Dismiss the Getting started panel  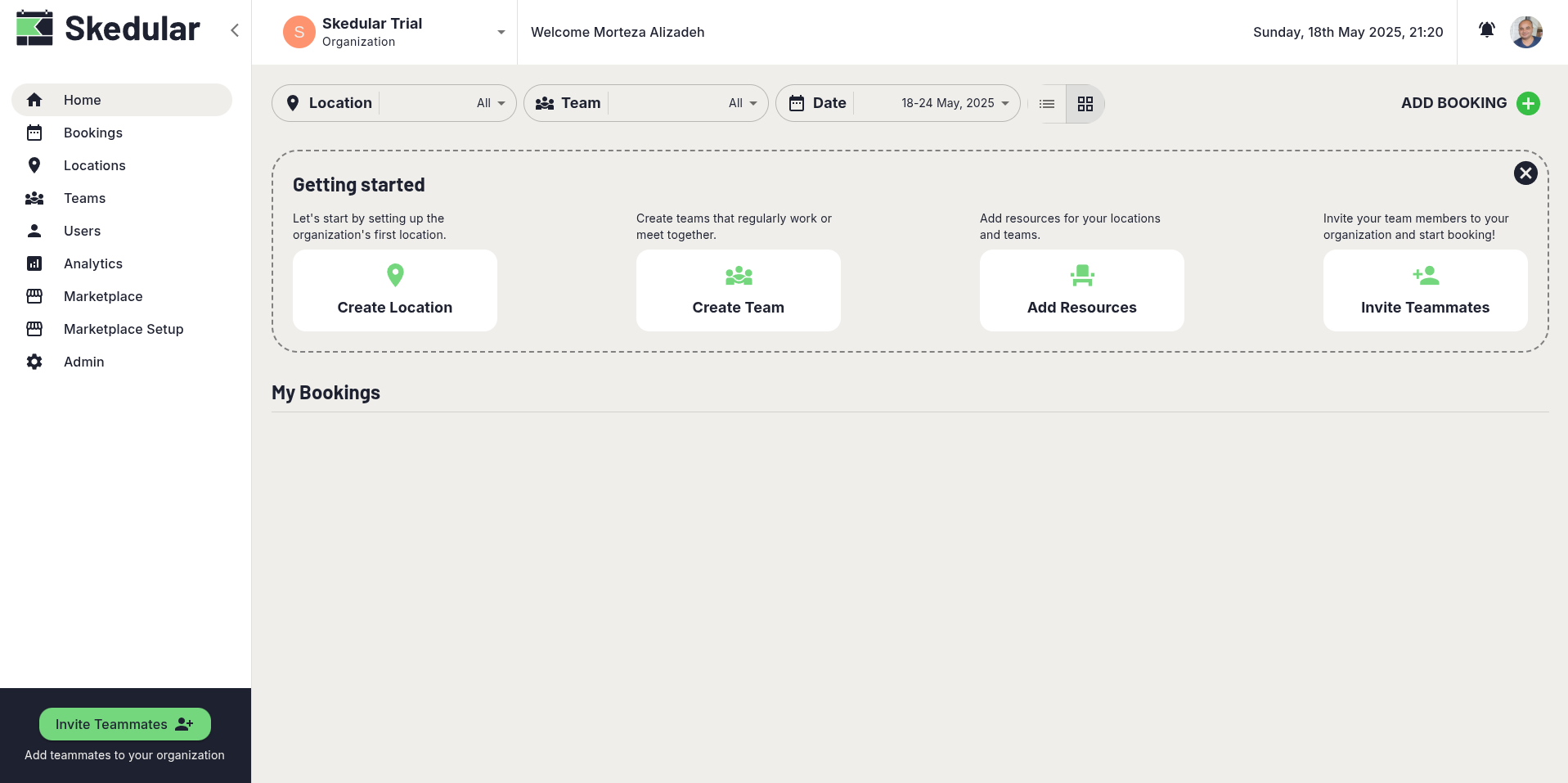coord(1525,173)
